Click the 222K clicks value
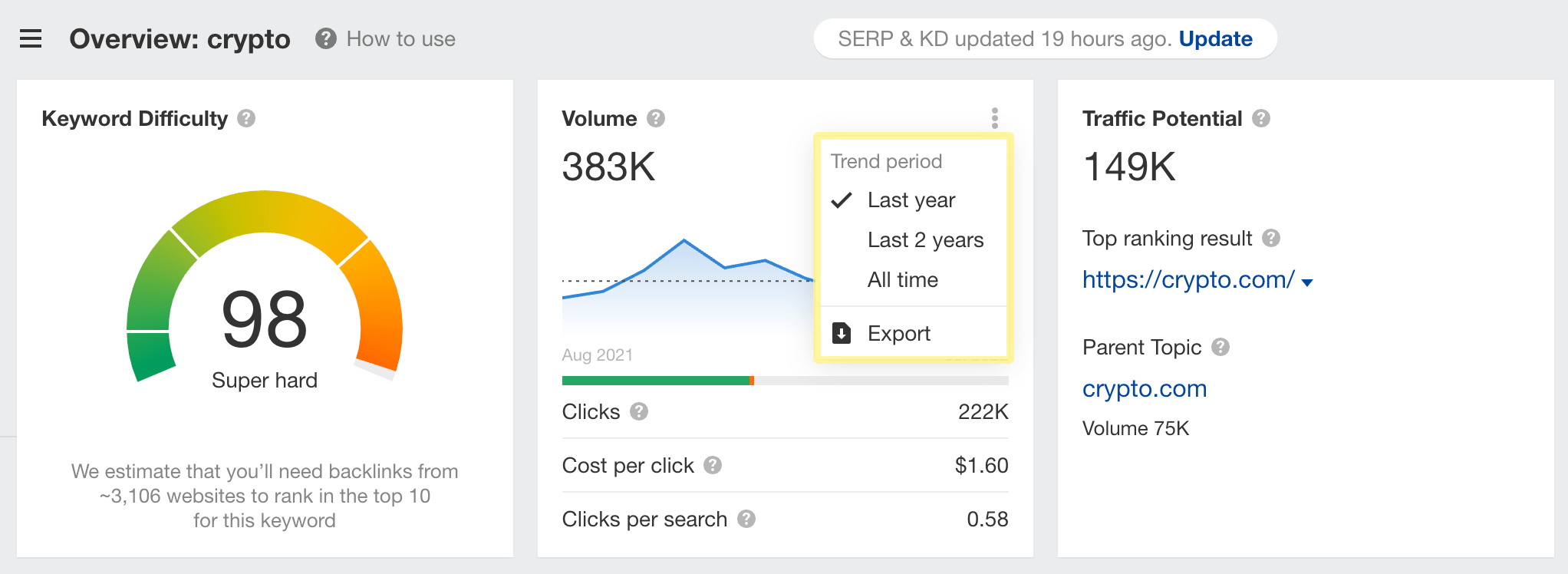Screen dimensions: 1568x574 (x=983, y=412)
